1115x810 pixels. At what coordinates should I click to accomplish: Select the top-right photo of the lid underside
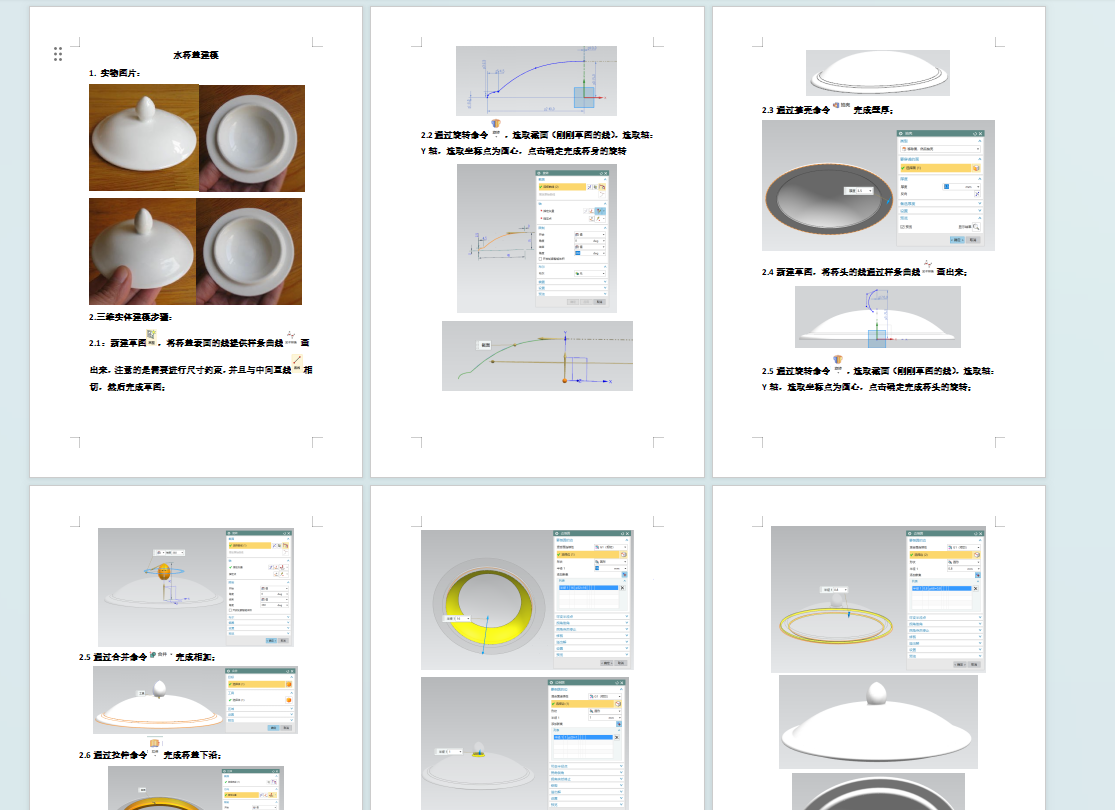[252, 139]
